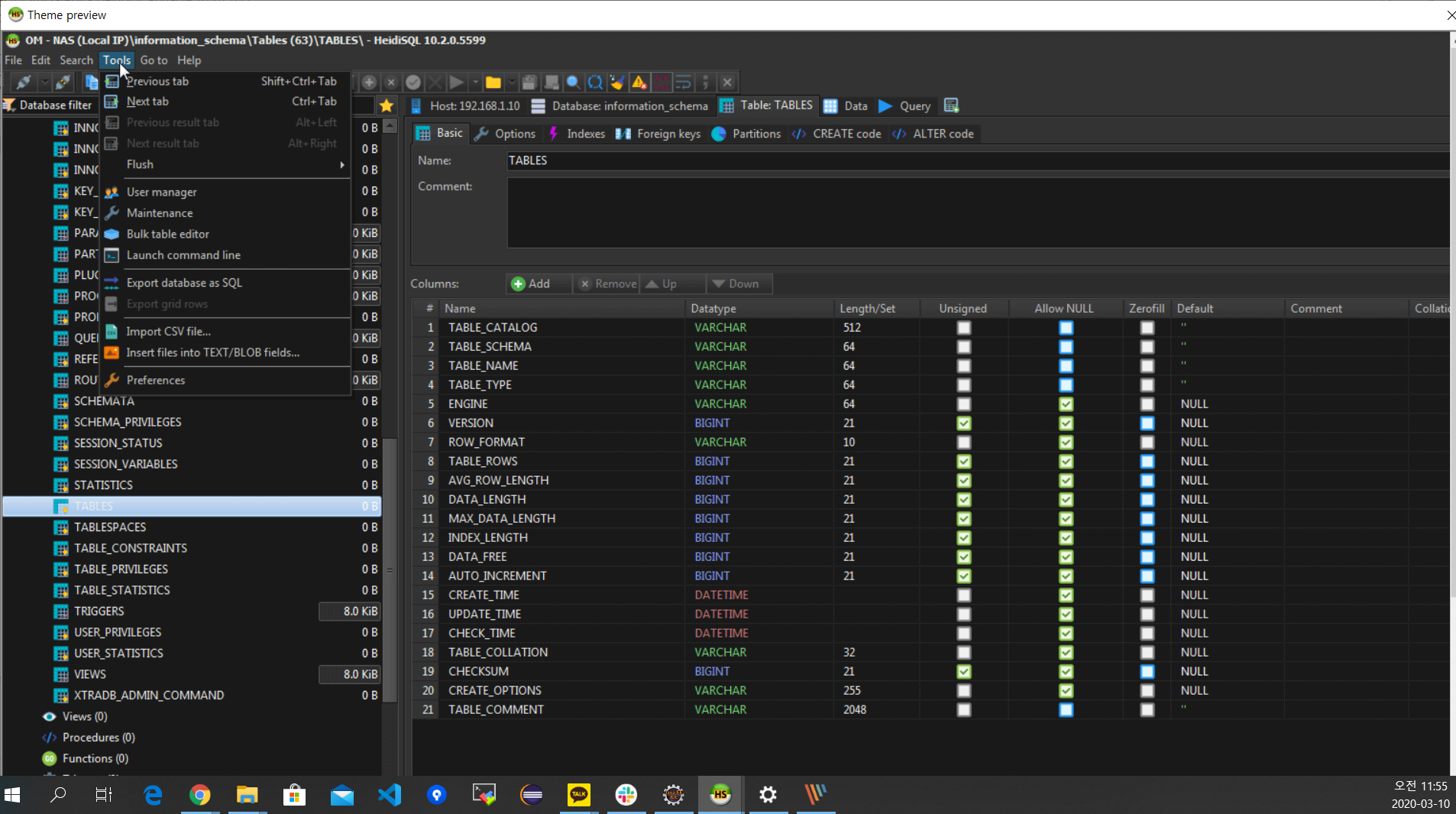Viewport: 1456px width, 814px height.
Task: Click the Add column button
Action: tap(538, 284)
